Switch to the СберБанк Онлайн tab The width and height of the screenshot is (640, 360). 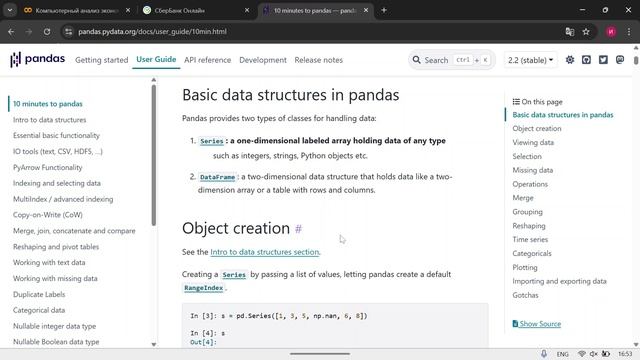(196, 10)
